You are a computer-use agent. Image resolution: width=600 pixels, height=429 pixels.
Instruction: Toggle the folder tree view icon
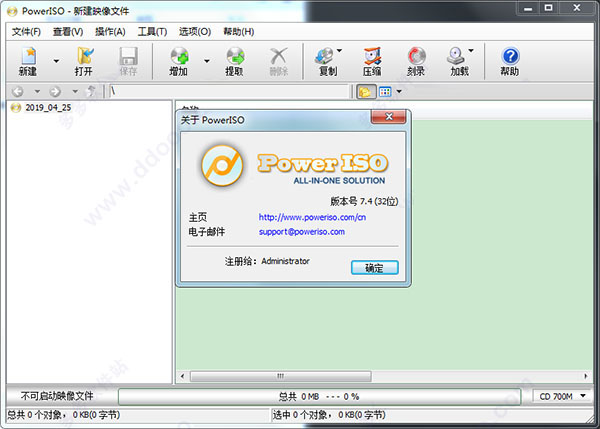pyautogui.click(x=366, y=91)
